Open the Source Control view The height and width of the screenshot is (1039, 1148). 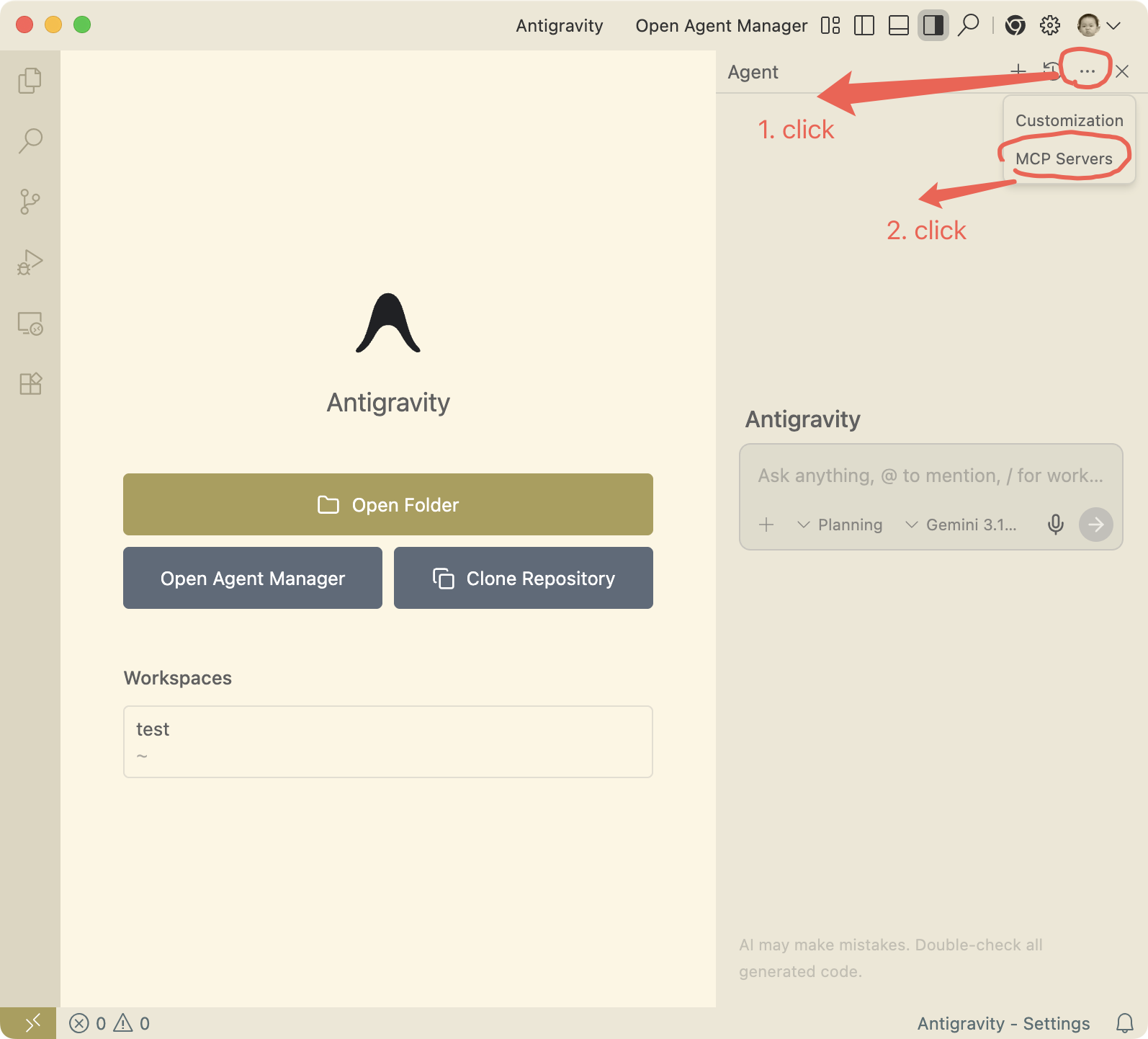(x=30, y=201)
